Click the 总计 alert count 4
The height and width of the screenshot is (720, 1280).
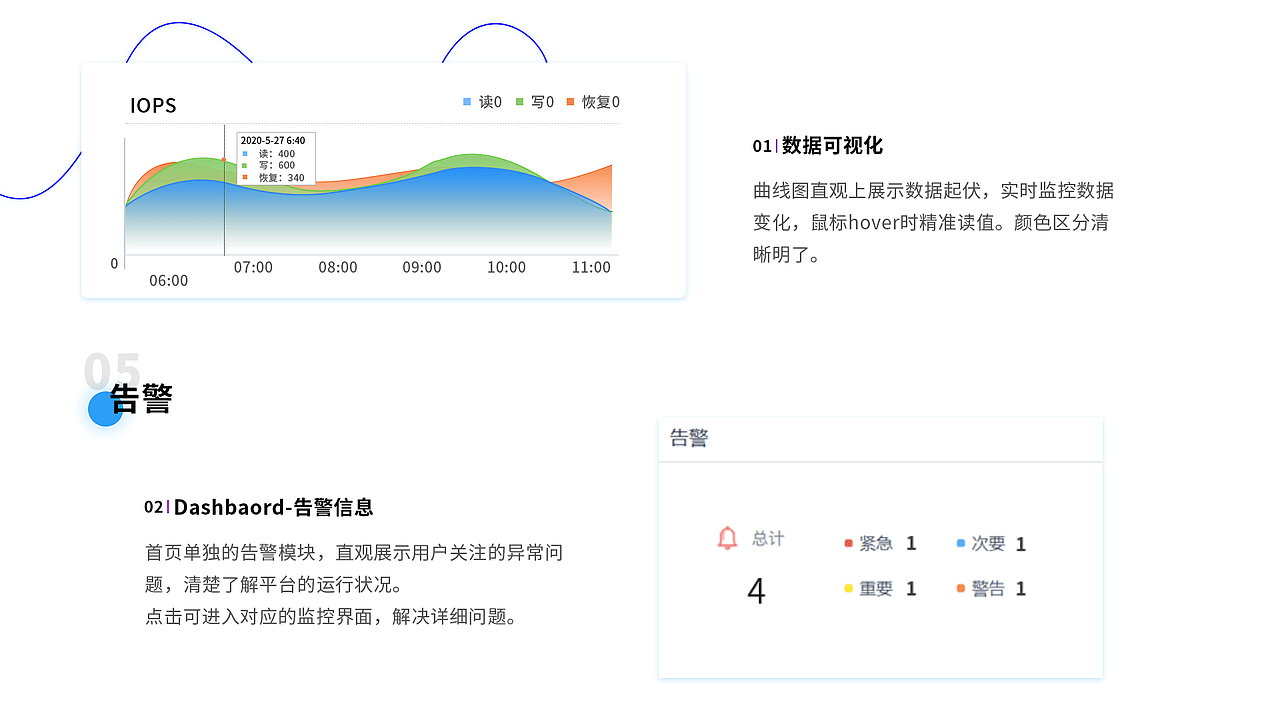(757, 590)
